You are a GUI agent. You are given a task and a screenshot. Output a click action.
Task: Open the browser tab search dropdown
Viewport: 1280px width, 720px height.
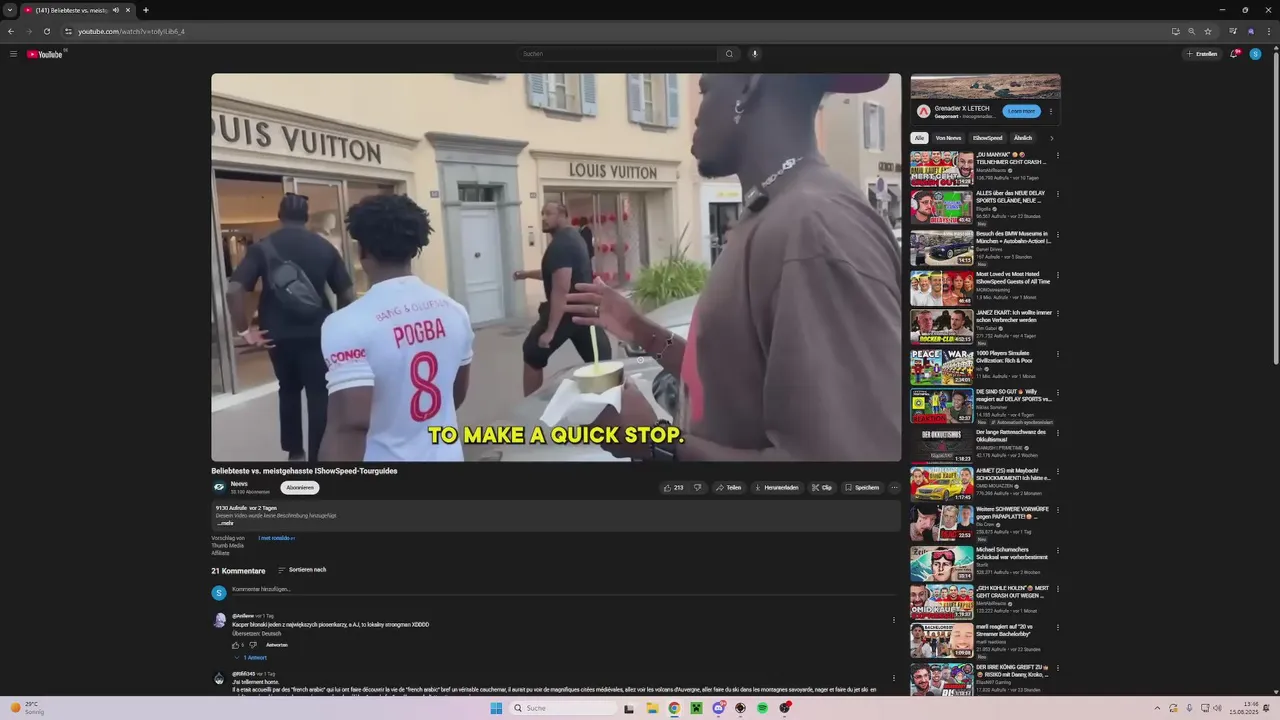click(x=9, y=10)
